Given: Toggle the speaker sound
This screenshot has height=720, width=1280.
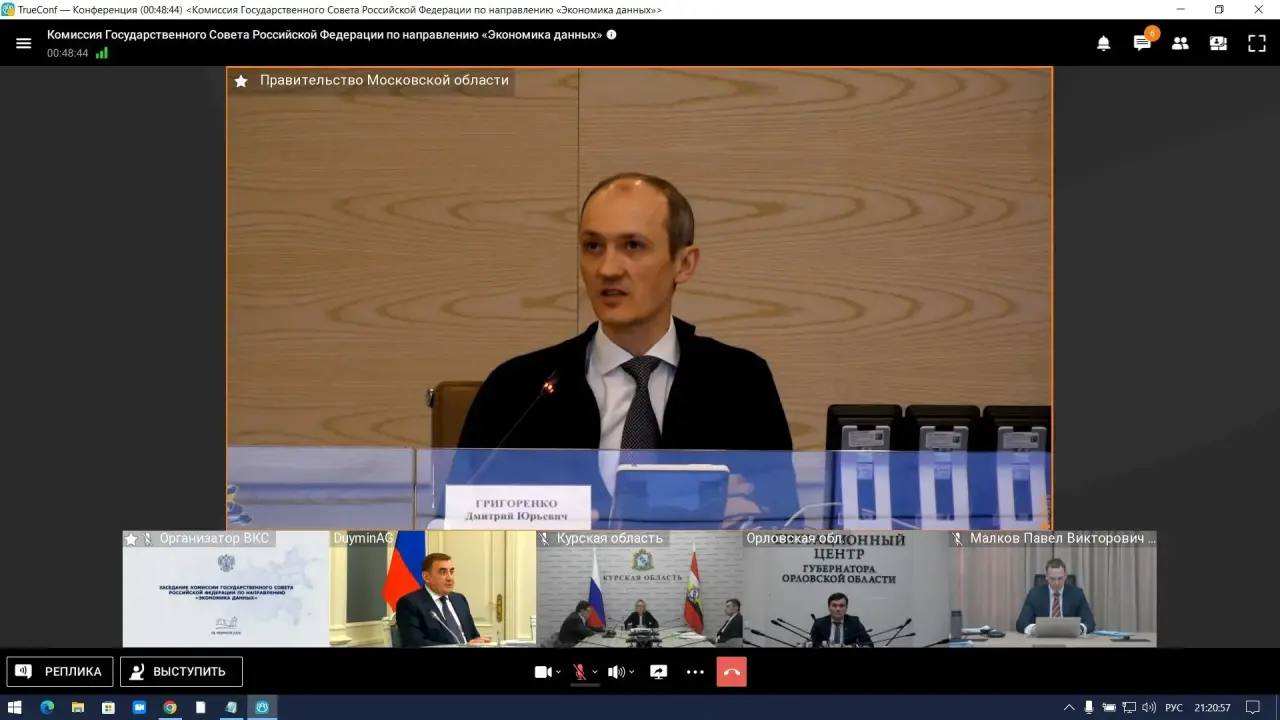Looking at the screenshot, I should click(616, 672).
